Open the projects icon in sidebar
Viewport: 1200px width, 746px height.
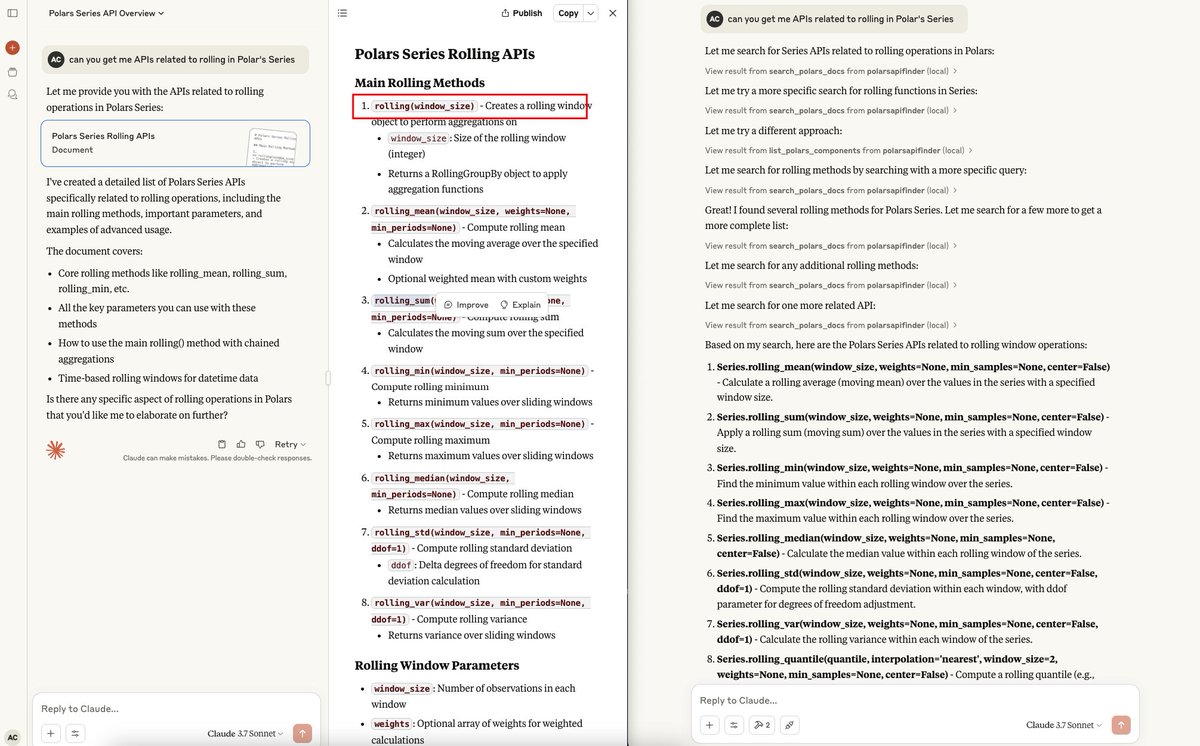pos(12,72)
